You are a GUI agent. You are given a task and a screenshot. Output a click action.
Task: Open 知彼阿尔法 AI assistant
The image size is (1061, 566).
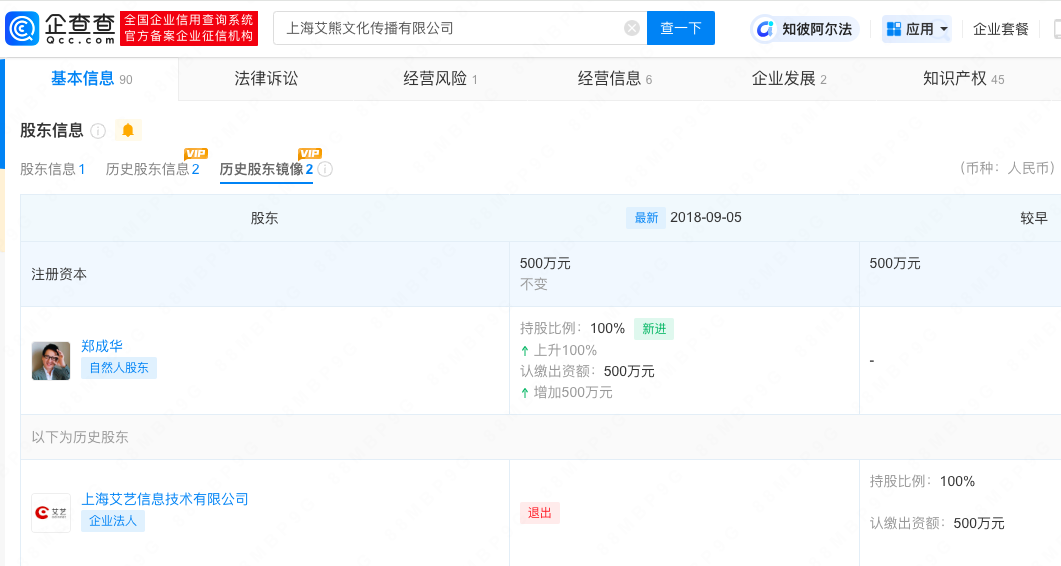(x=805, y=29)
